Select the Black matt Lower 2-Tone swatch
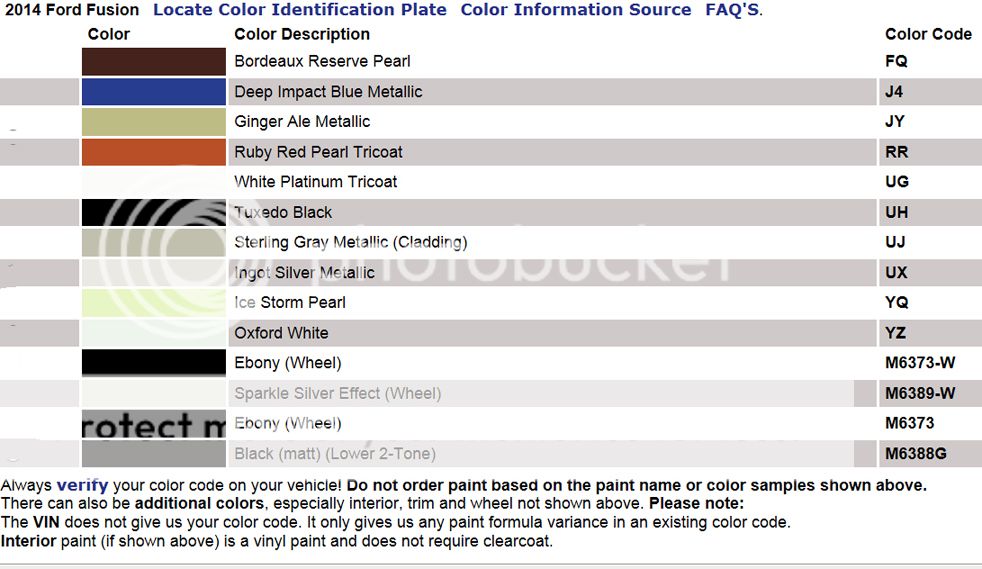 (153, 453)
